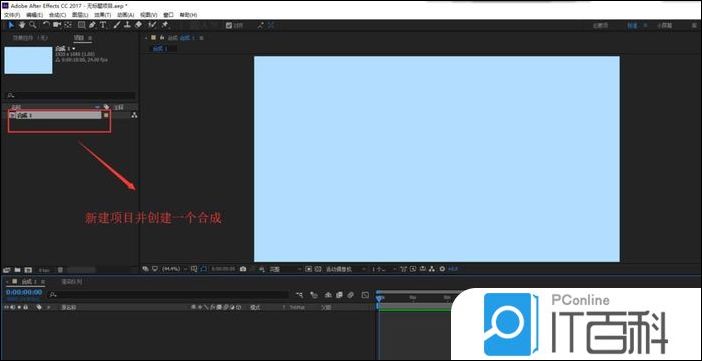The width and height of the screenshot is (702, 361).
Task: Select the Pan Behind anchor tool
Action: coord(68,25)
